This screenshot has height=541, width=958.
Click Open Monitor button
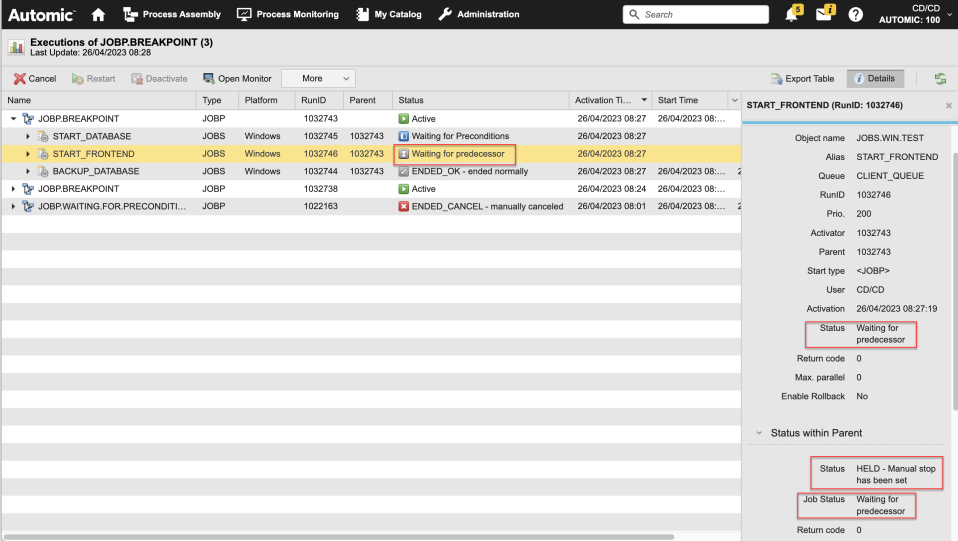click(x=237, y=78)
